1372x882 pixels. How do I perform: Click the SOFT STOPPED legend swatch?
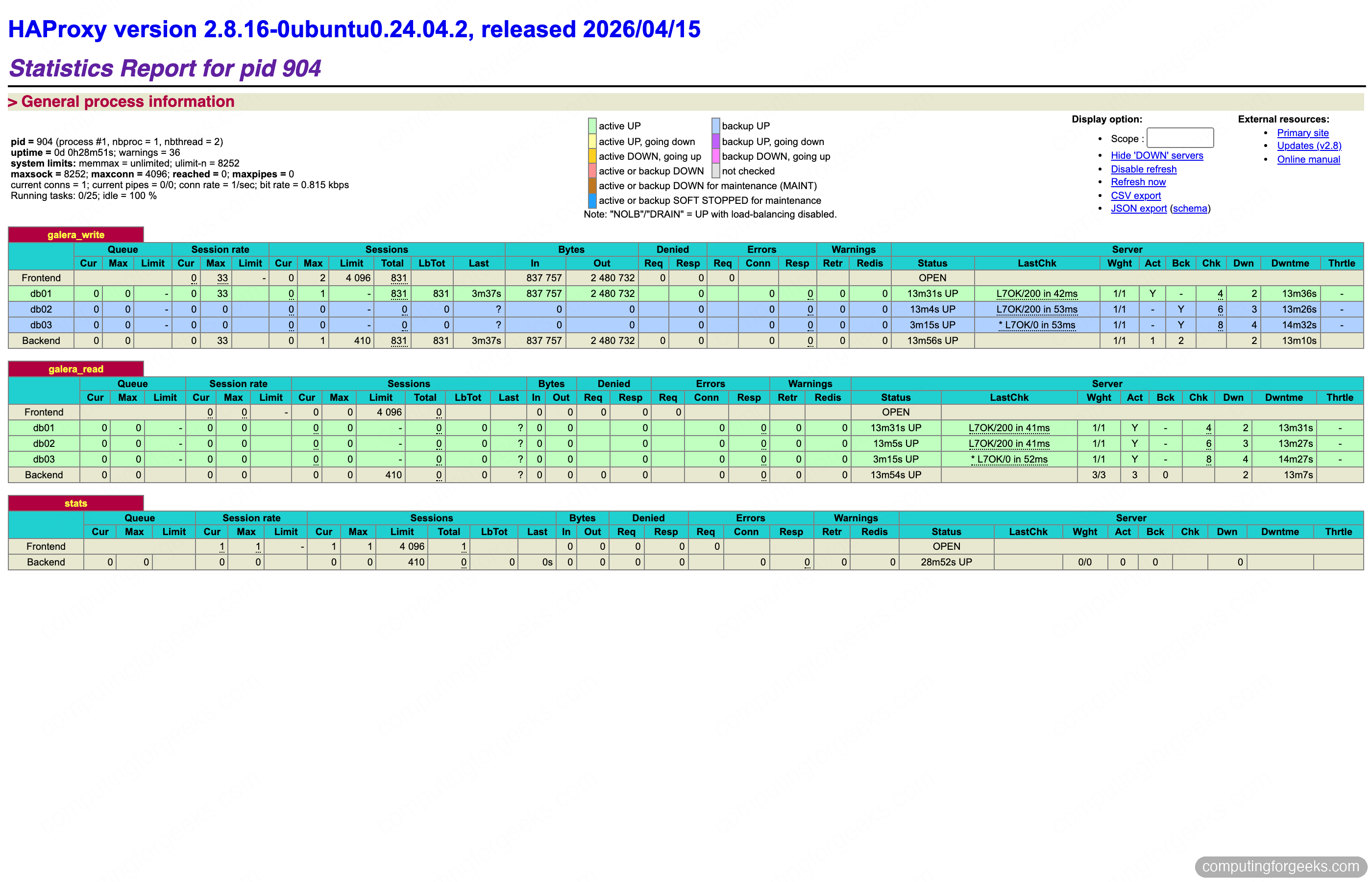click(592, 200)
